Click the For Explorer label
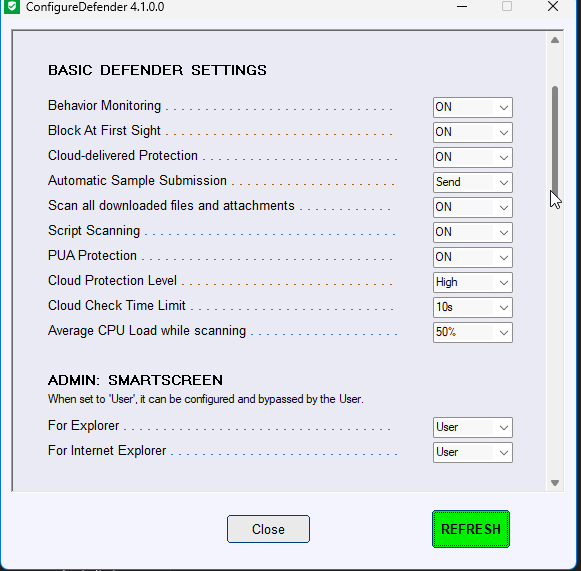The image size is (581, 571). [x=83, y=425]
